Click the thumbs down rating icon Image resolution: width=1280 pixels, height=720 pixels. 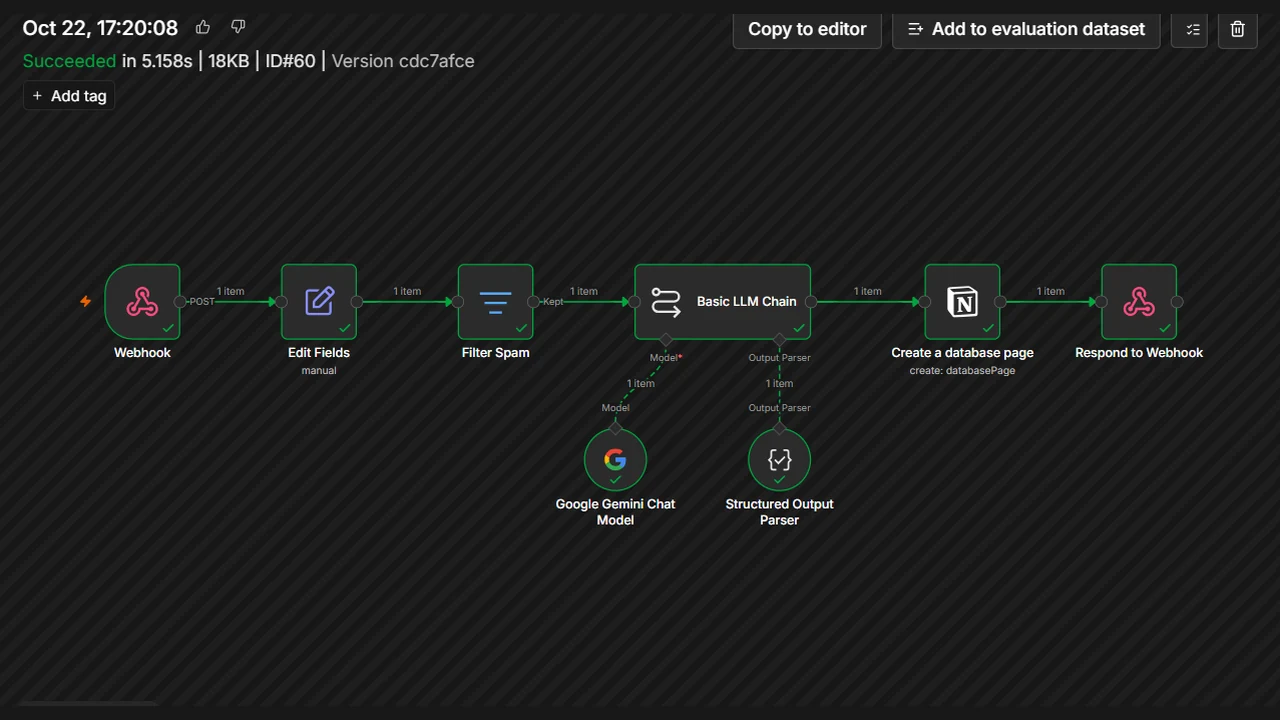click(238, 27)
